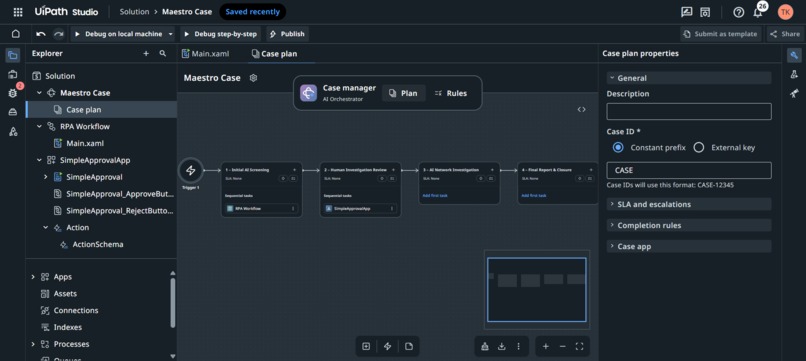Expand SLA and escalations section
806x361 pixels.
[x=689, y=204]
